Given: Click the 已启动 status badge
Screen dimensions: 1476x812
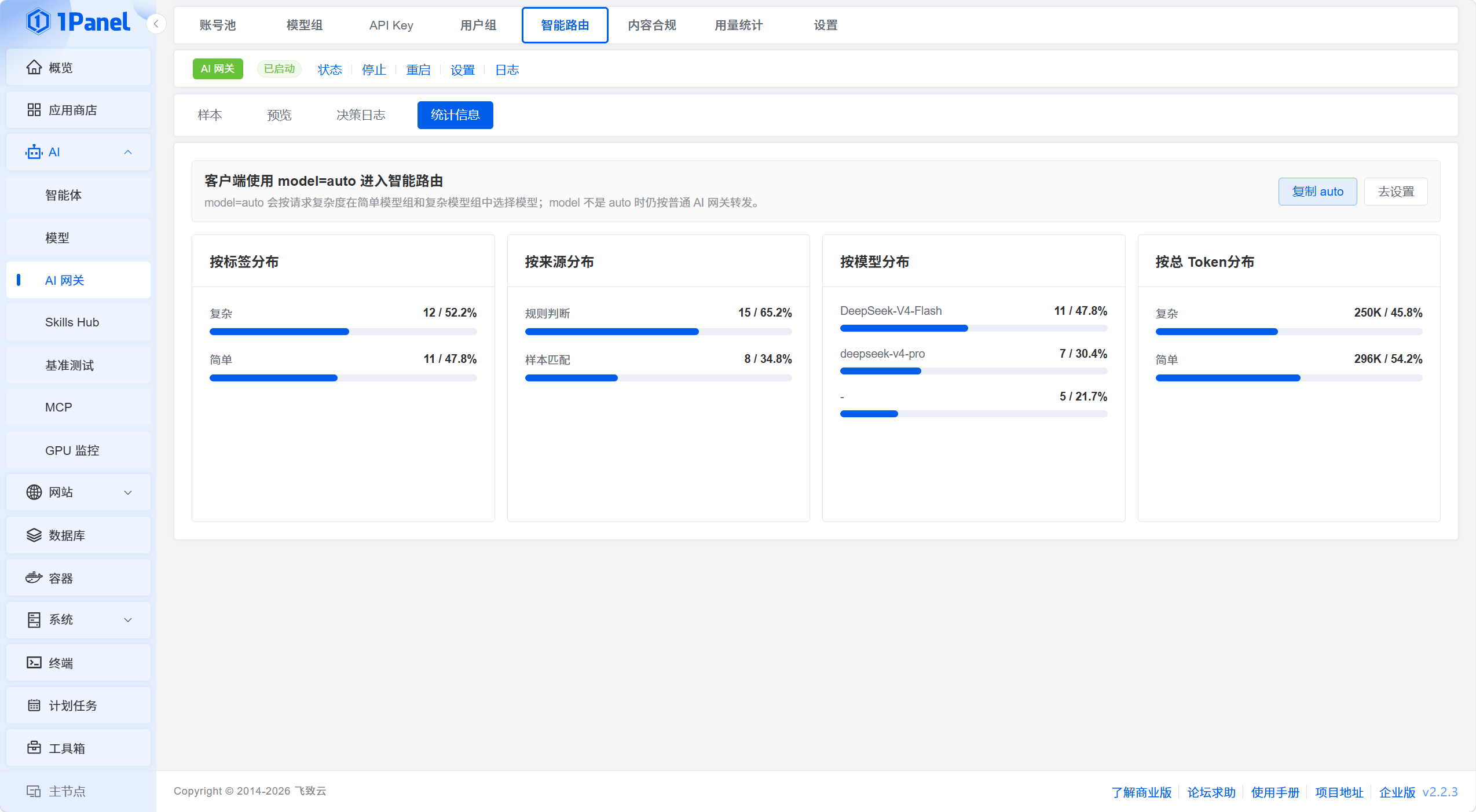Looking at the screenshot, I should pyautogui.click(x=280, y=69).
